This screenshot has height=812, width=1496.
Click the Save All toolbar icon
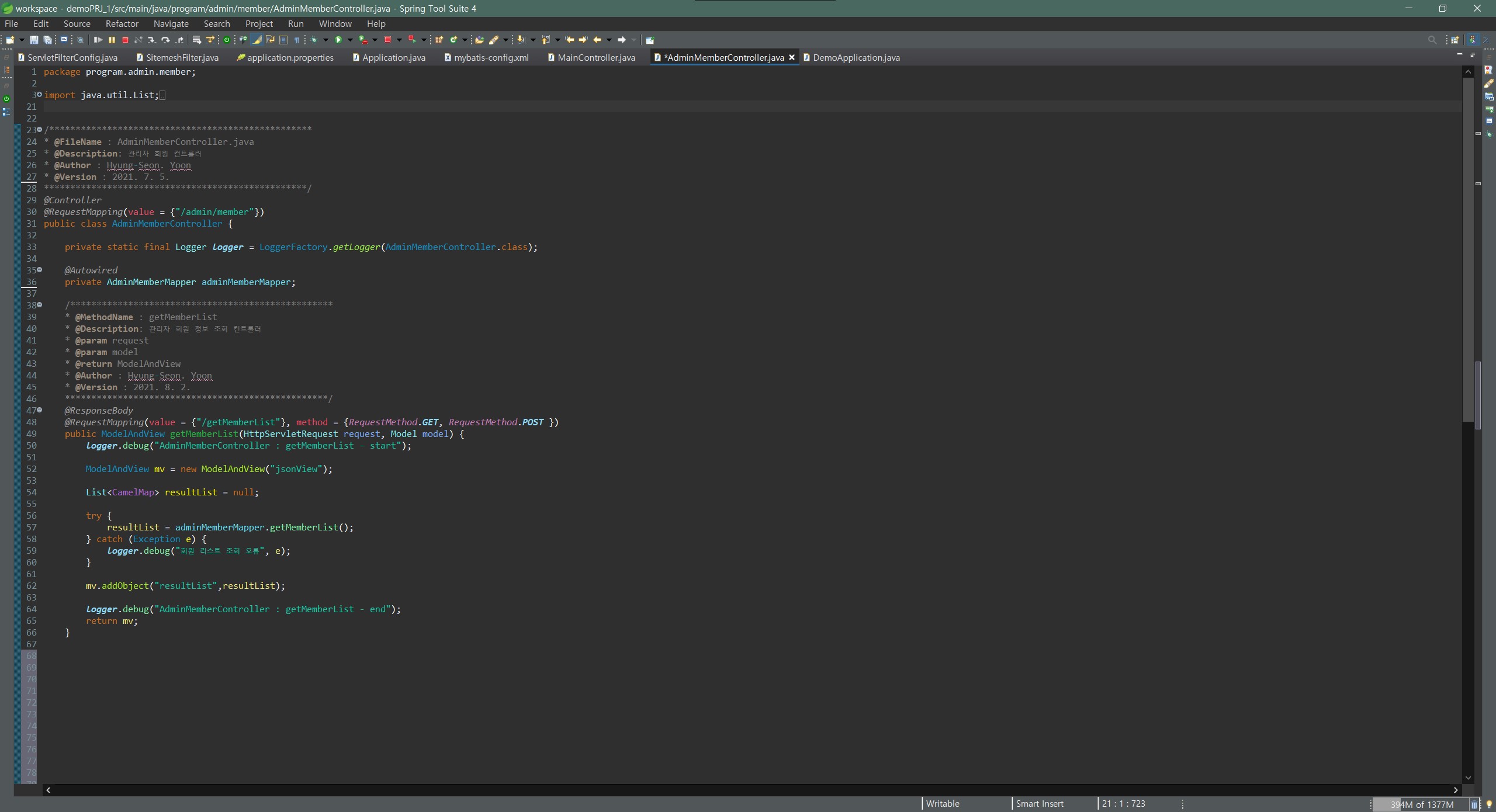[x=48, y=40]
